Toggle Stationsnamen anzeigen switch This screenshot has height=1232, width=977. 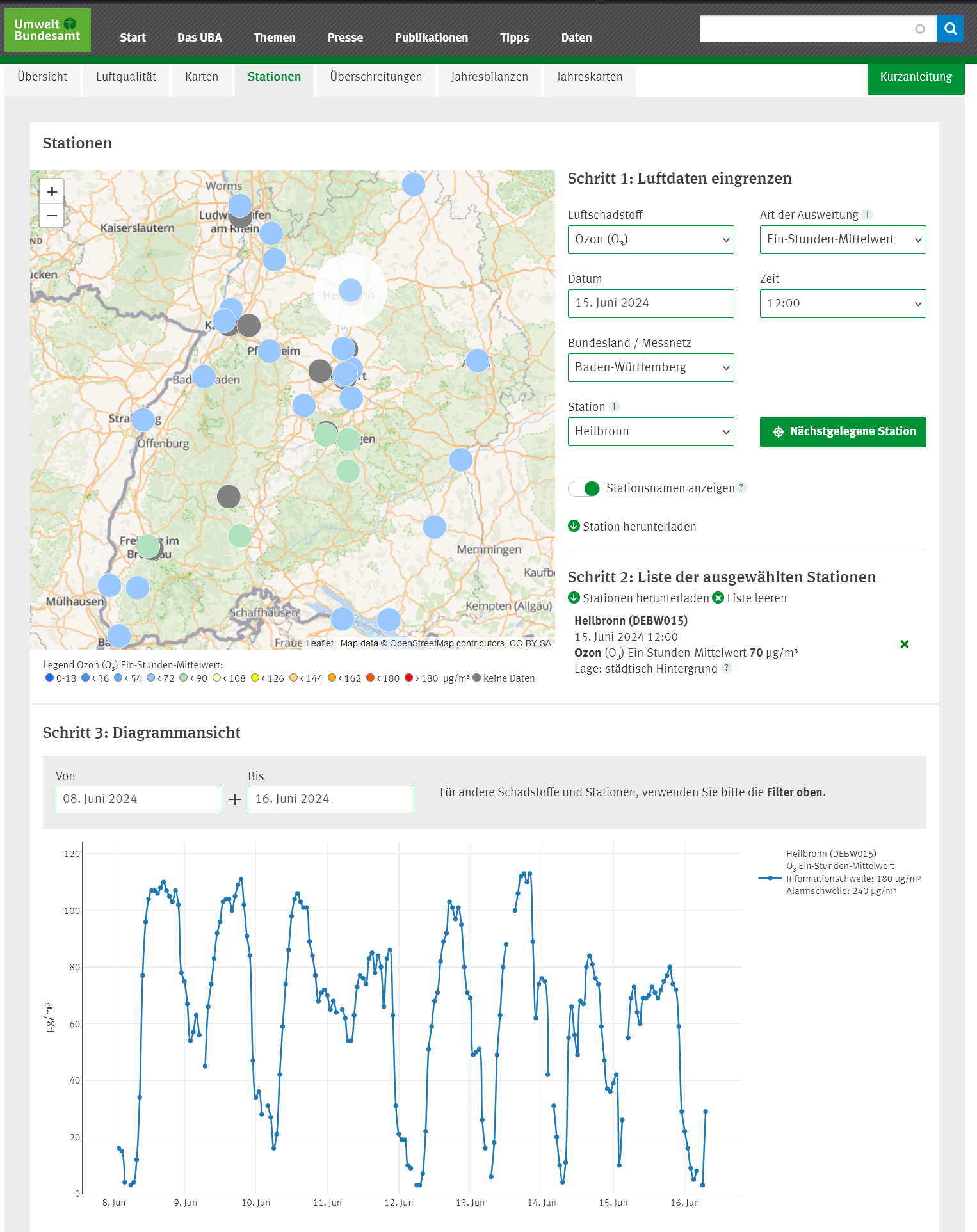tap(584, 488)
